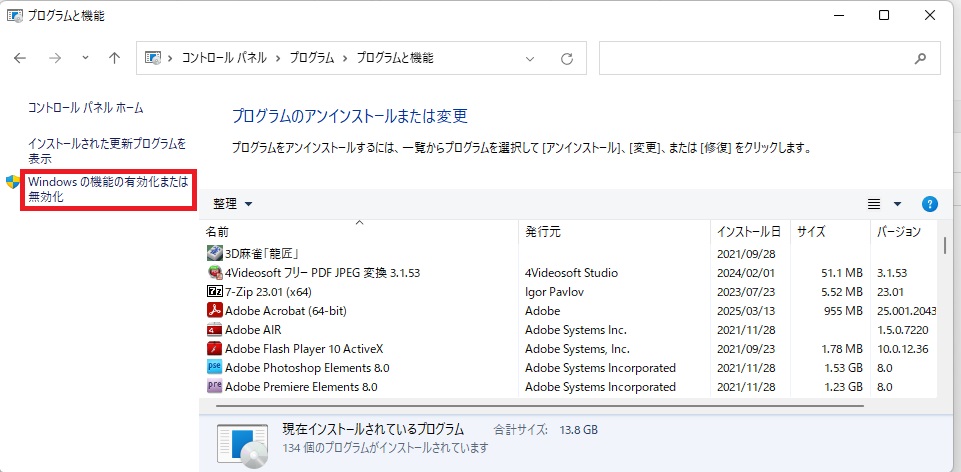The height and width of the screenshot is (472, 961).
Task: Select the 7-Zip 23.01 icon
Action: click(x=215, y=292)
